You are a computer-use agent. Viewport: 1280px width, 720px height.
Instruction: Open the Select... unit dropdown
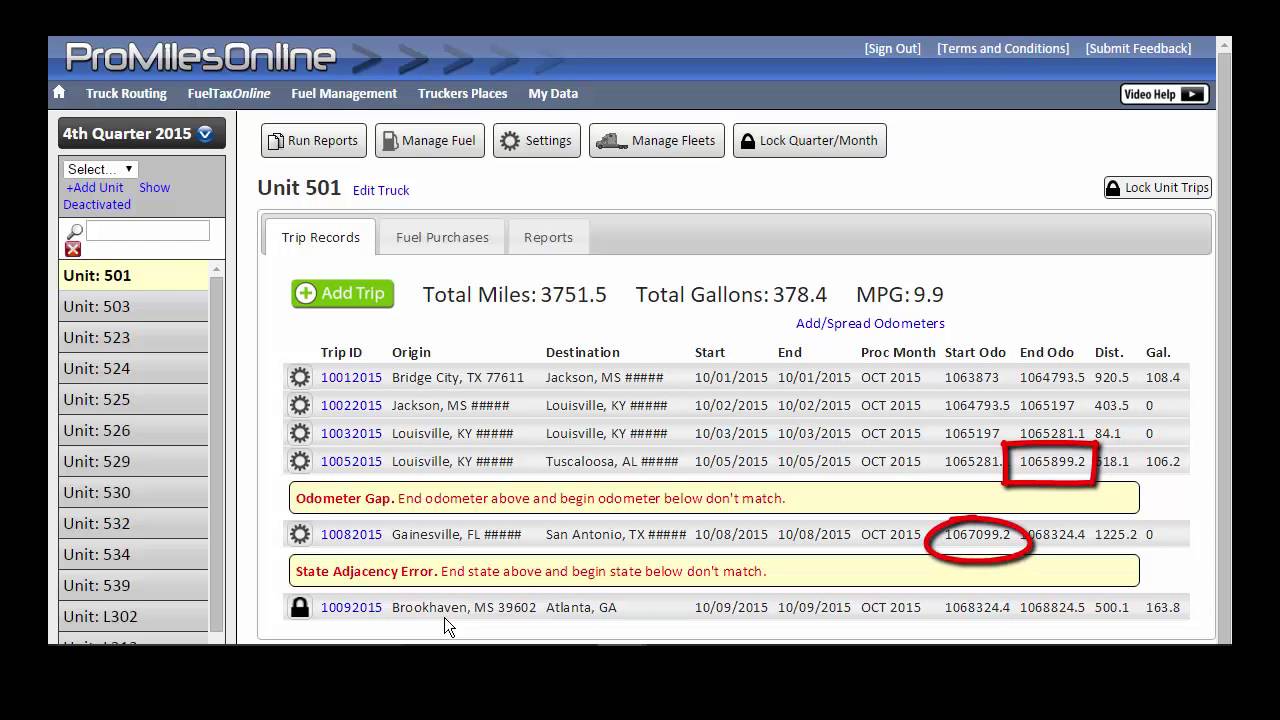pyautogui.click(x=100, y=169)
